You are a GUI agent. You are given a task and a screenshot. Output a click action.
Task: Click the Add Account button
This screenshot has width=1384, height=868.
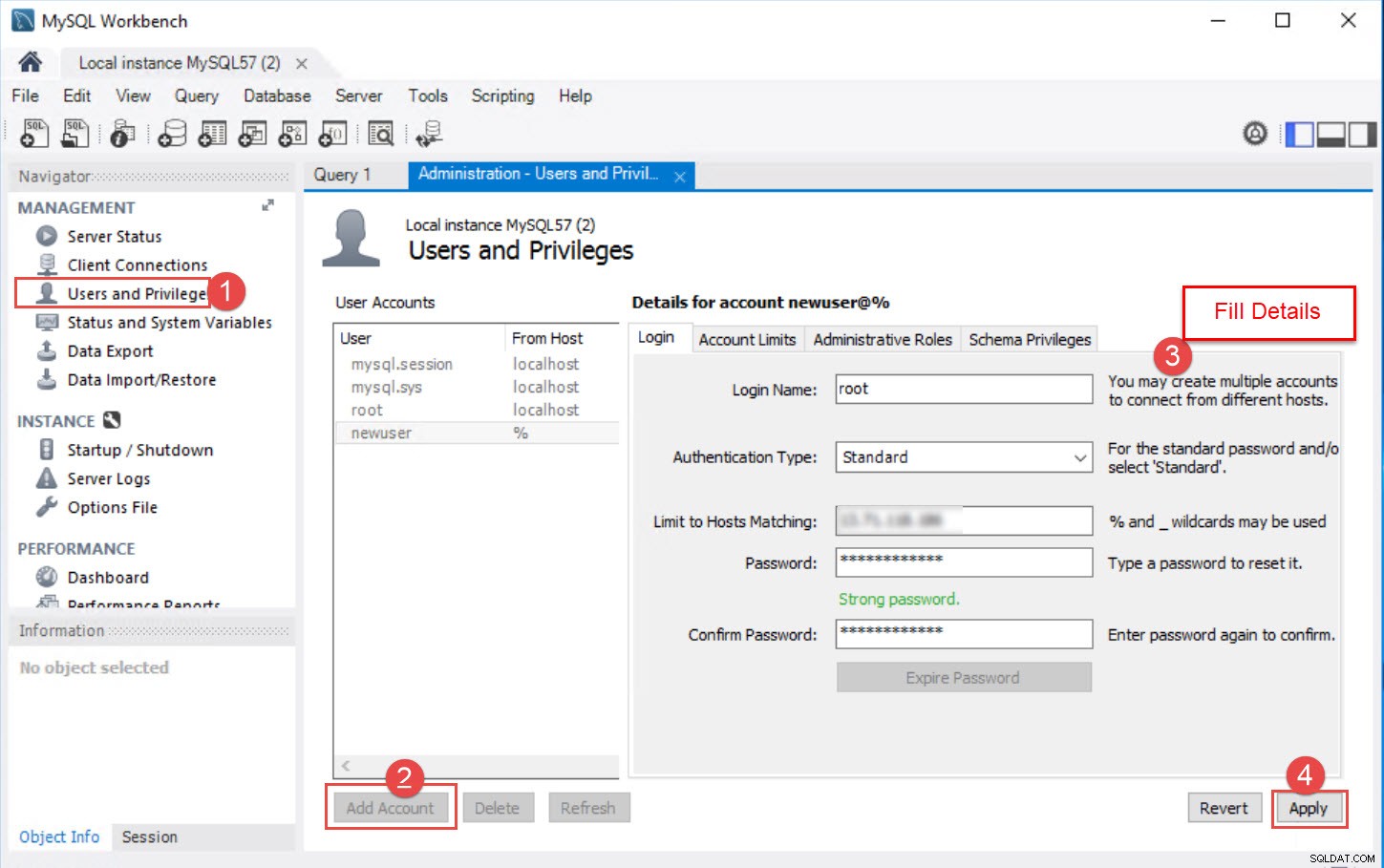[390, 808]
